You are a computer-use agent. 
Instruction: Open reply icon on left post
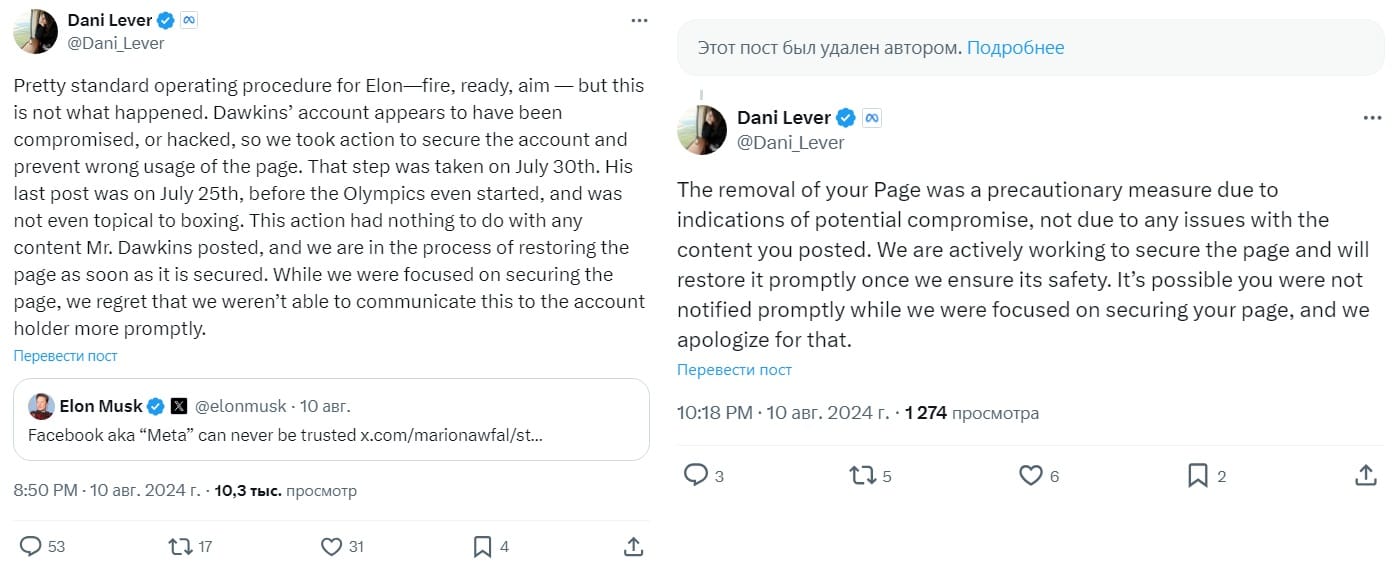pos(31,546)
